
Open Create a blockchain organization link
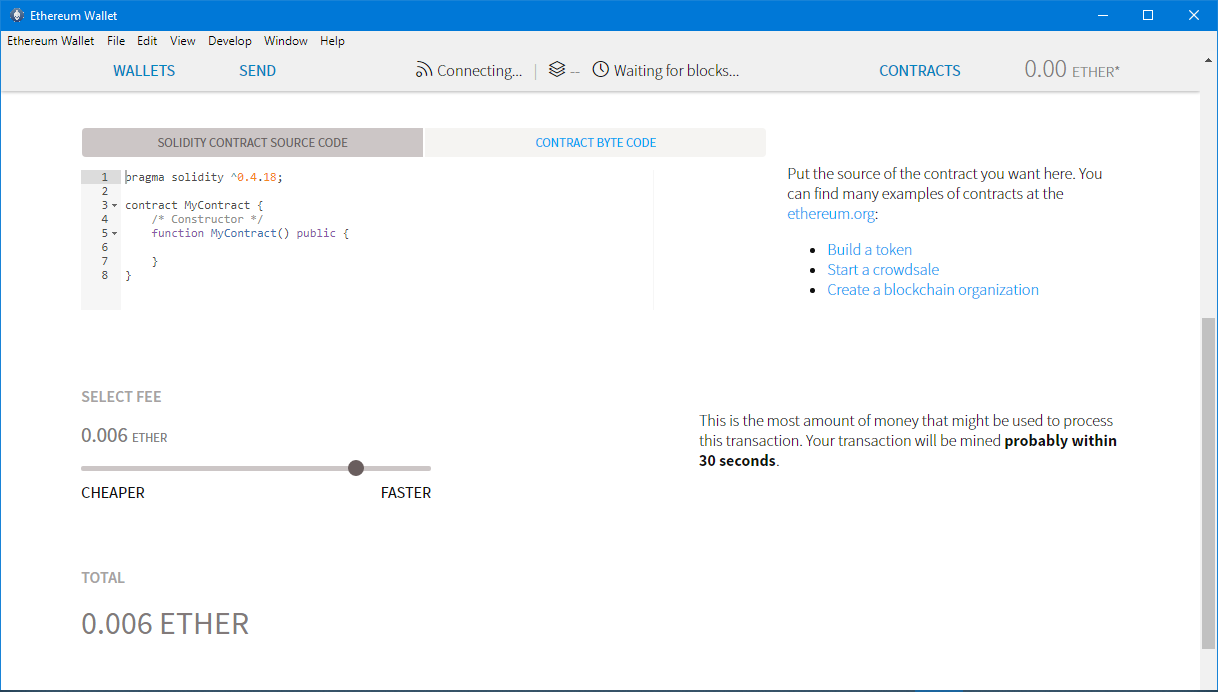point(933,290)
